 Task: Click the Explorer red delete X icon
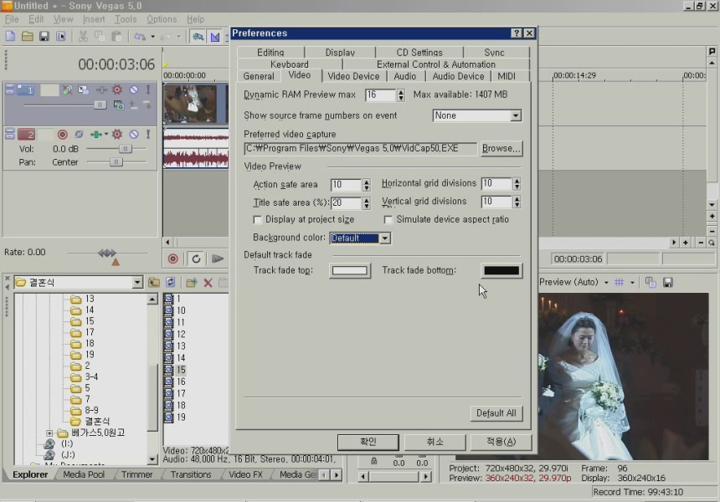(208, 282)
